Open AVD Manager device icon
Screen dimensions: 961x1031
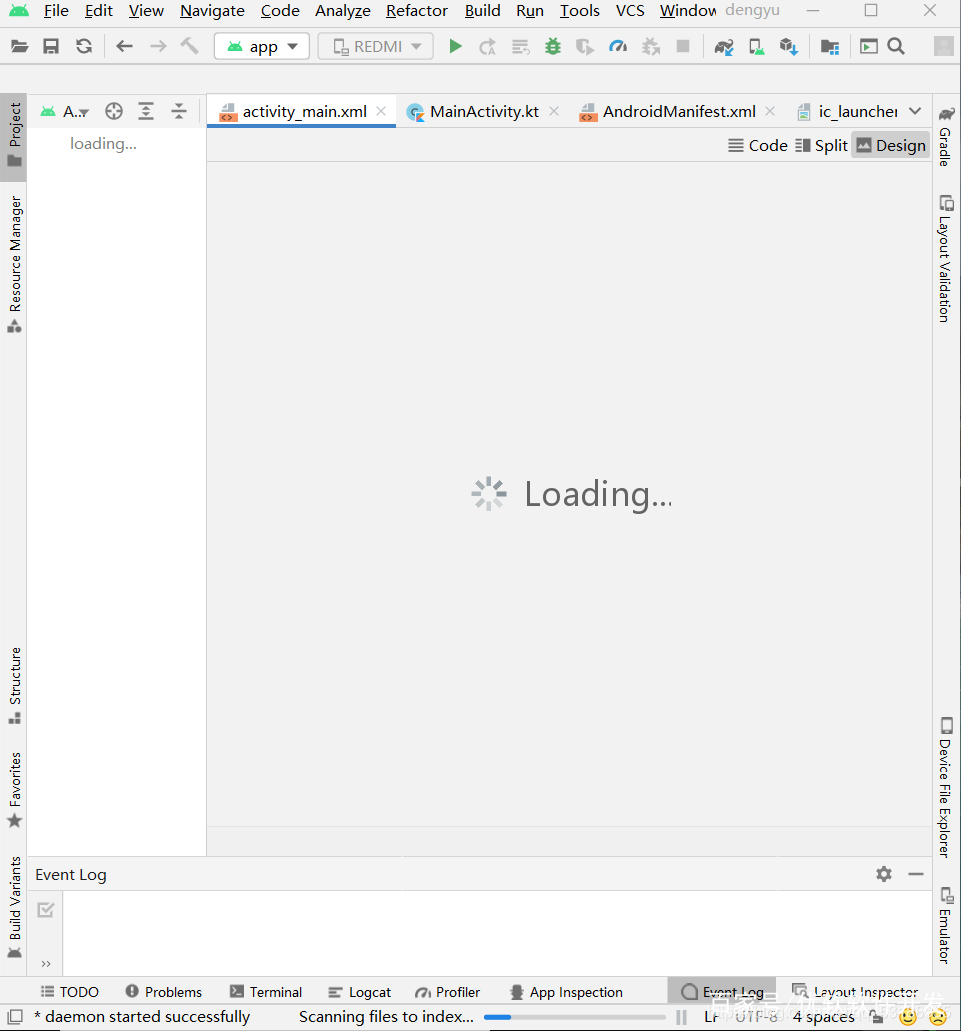[x=757, y=47]
